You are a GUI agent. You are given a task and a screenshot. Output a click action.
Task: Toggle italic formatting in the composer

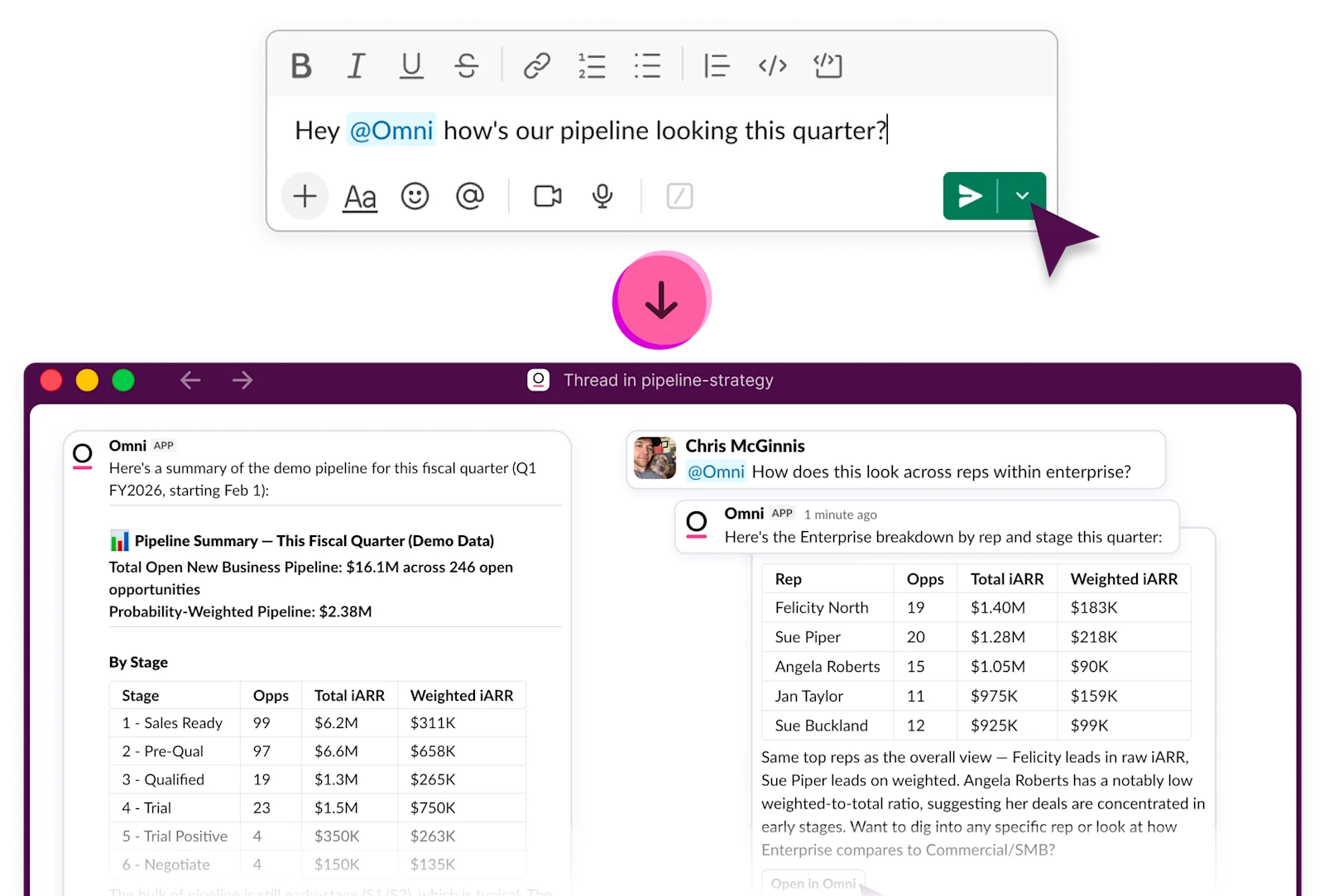(x=356, y=65)
